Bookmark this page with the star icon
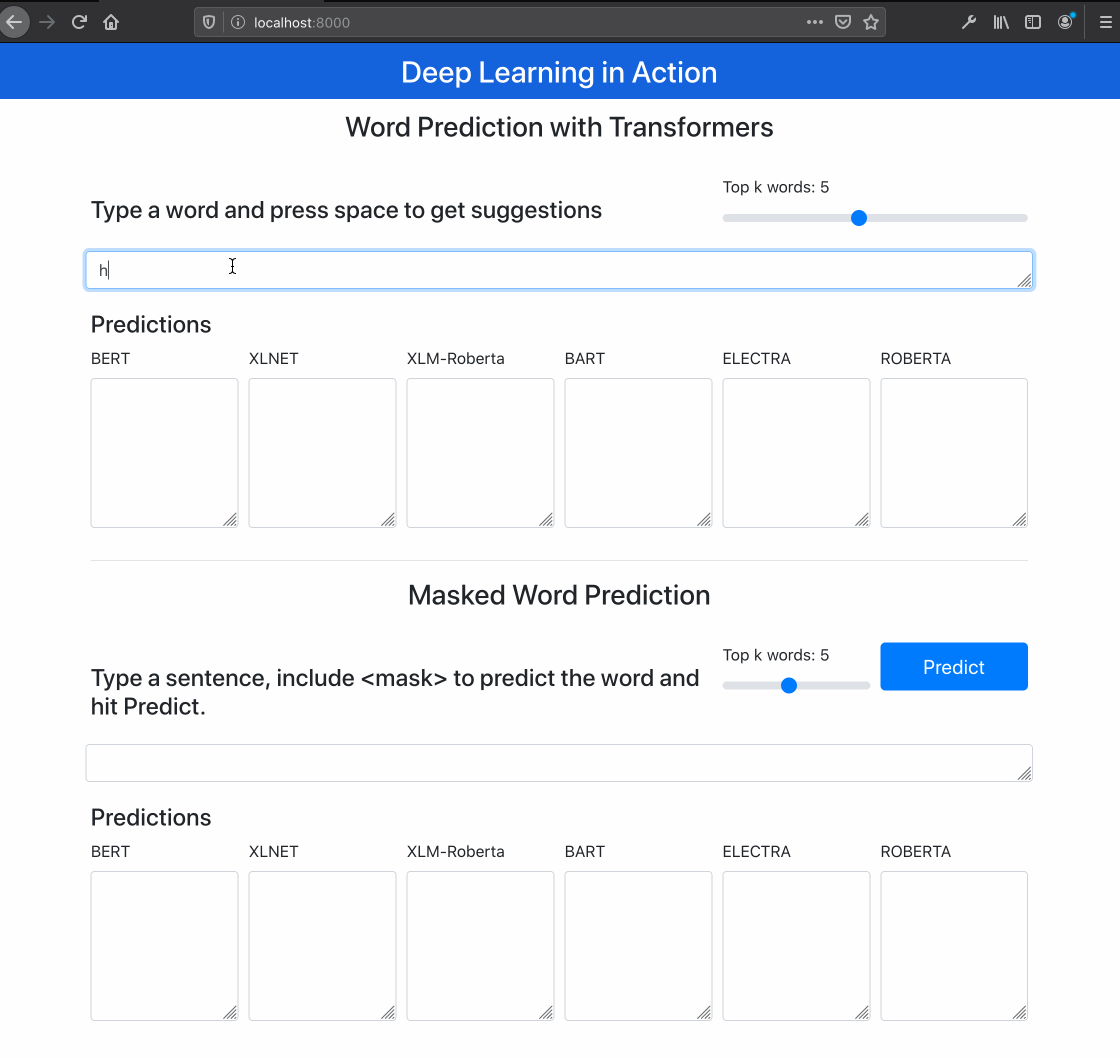1120x1058 pixels. click(871, 22)
